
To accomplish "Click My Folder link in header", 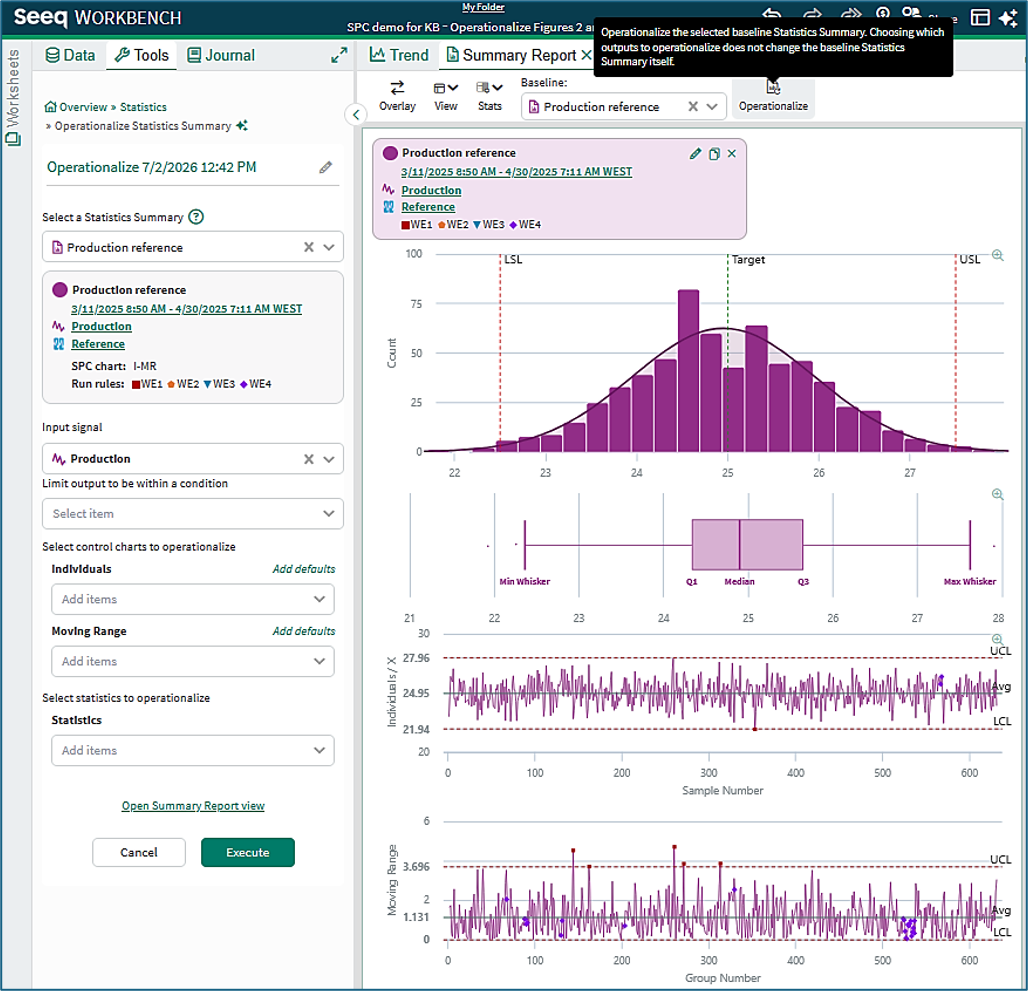I will [483, 7].
